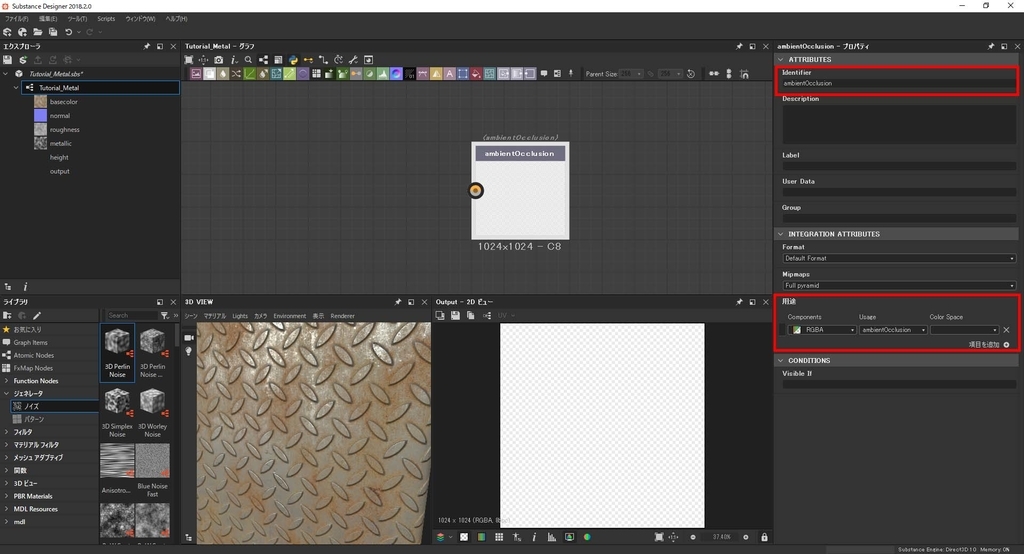
Task: Click the camera snapshot icon in graph toolbar
Action: click(x=218, y=60)
